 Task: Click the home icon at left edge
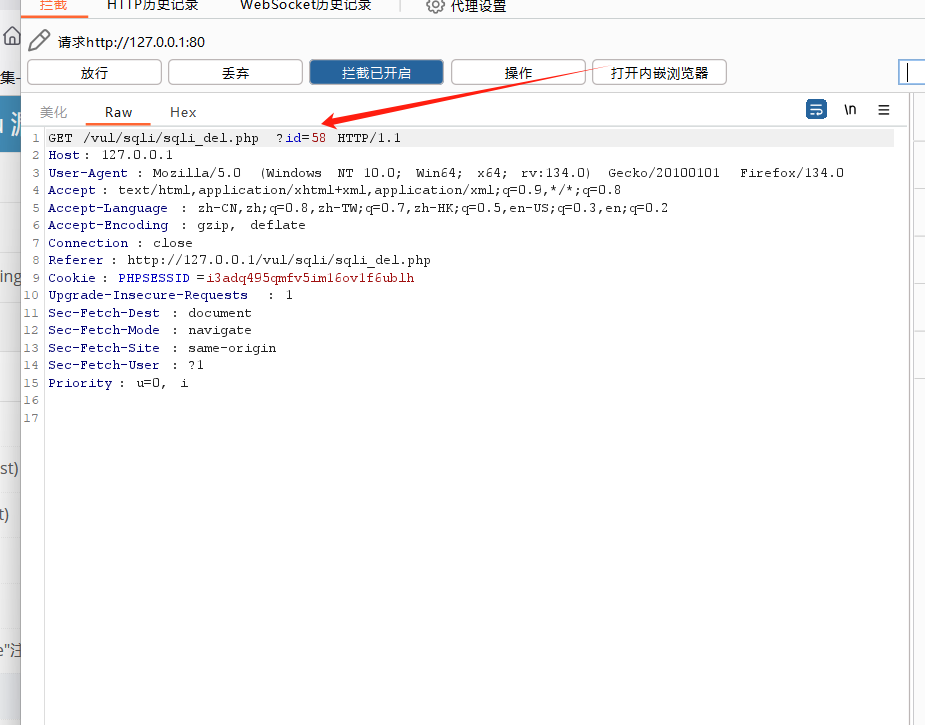click(x=11, y=37)
